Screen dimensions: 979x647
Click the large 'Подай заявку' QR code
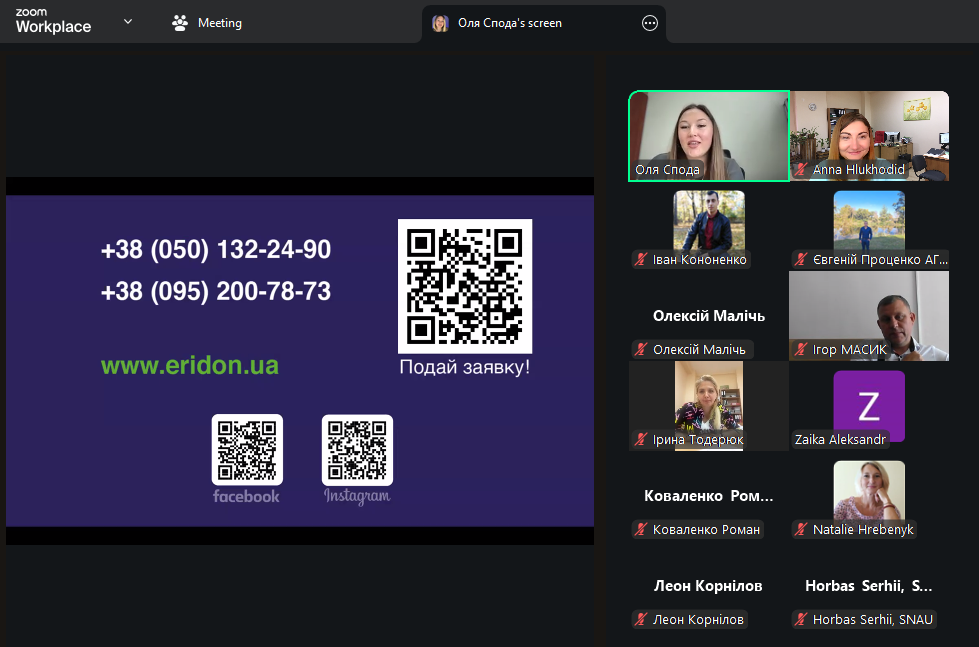[465, 285]
